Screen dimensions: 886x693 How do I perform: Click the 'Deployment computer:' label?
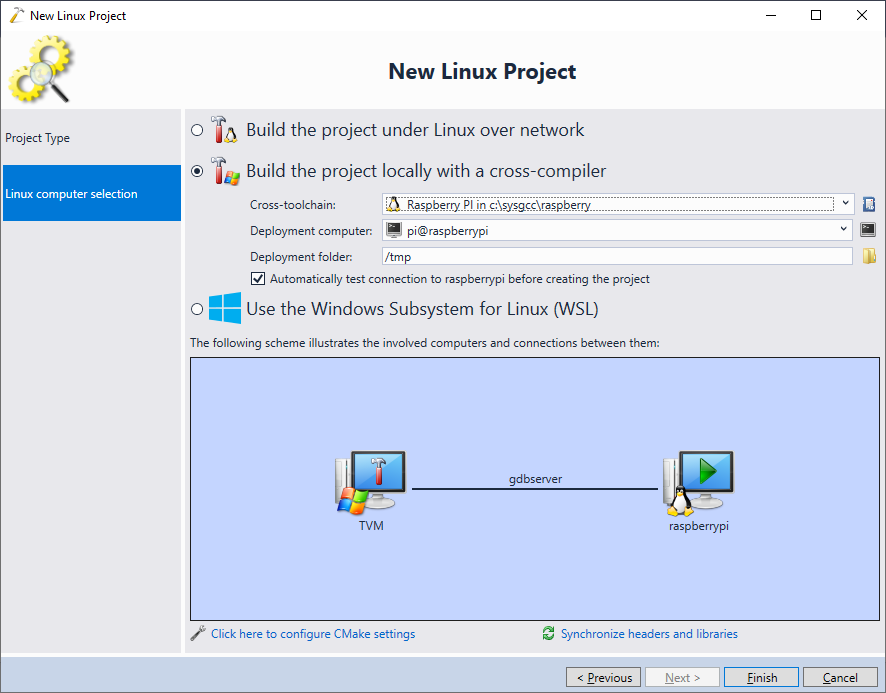(311, 231)
